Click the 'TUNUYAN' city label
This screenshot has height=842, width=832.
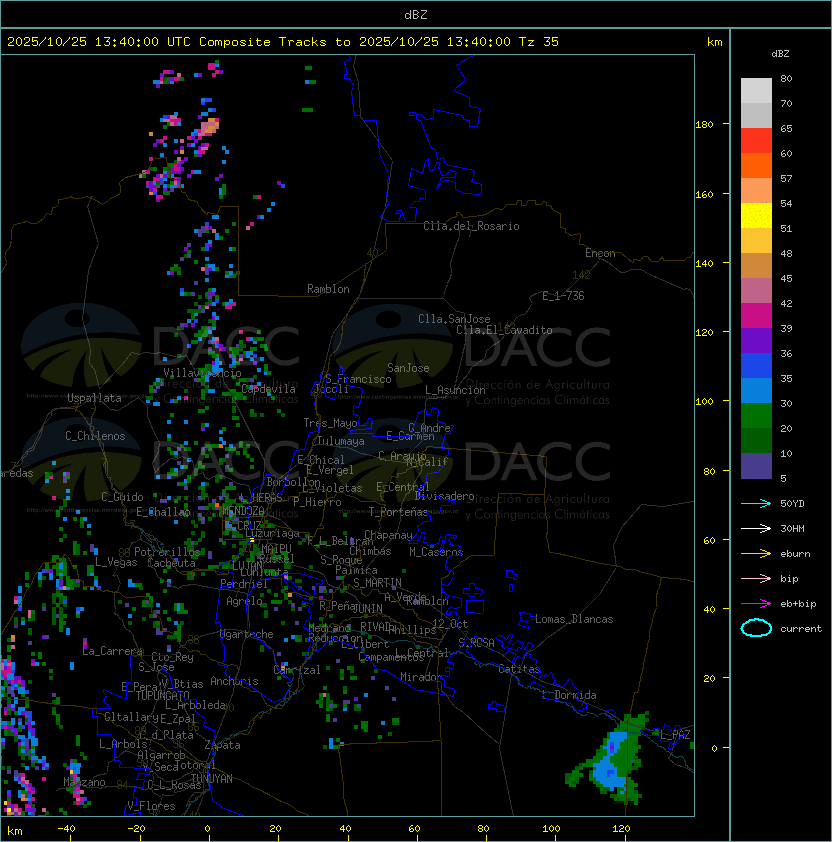point(212,779)
